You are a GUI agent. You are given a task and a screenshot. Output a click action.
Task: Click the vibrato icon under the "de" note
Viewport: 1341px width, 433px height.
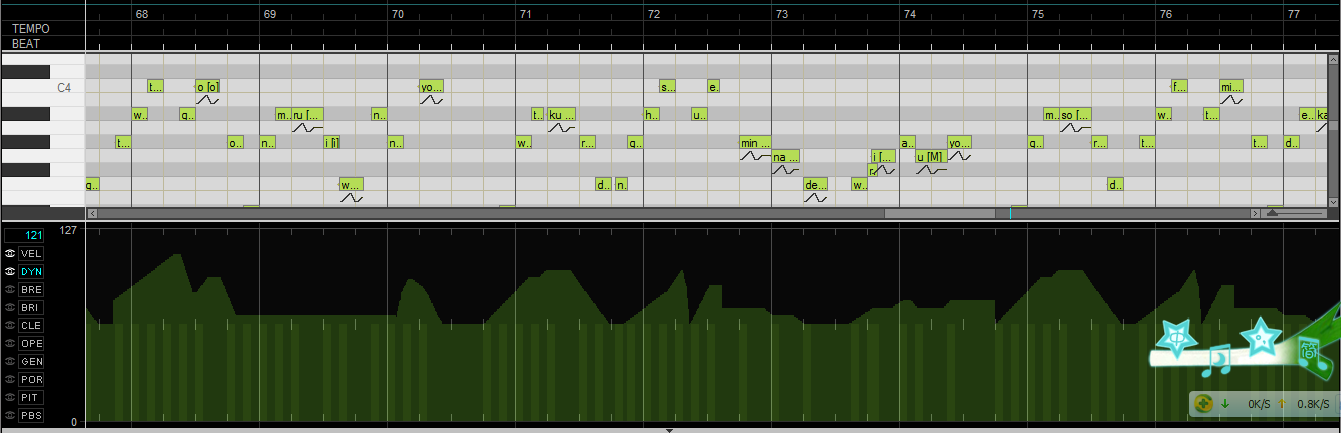[x=816, y=198]
